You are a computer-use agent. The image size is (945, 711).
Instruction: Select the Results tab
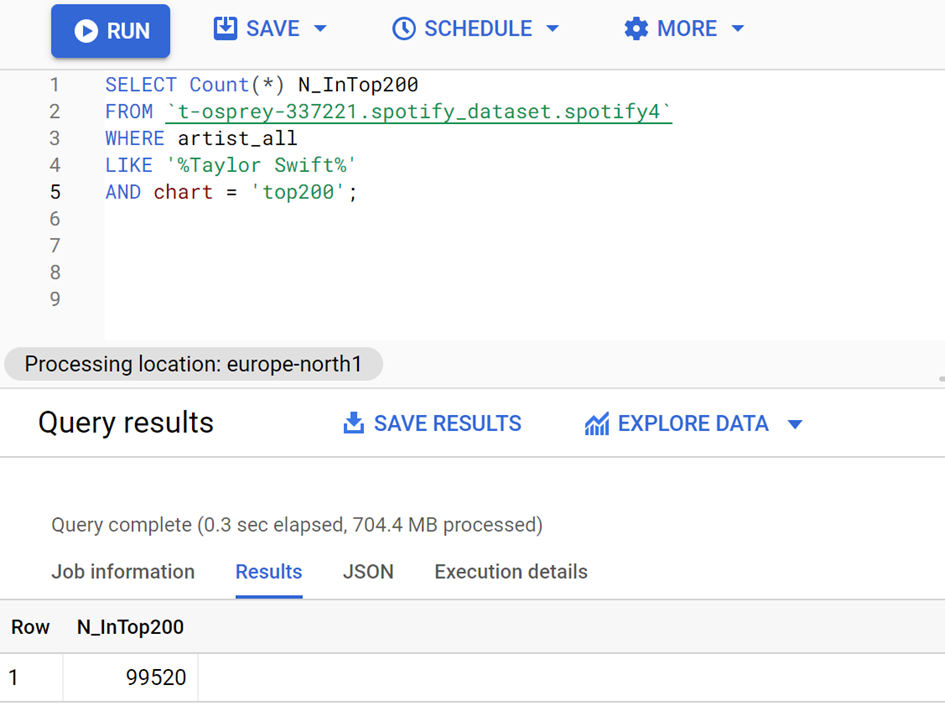click(269, 571)
